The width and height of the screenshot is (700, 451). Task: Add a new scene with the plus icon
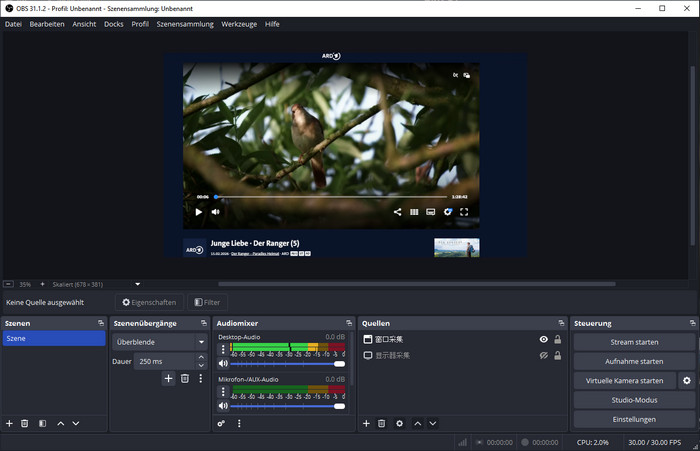10,423
